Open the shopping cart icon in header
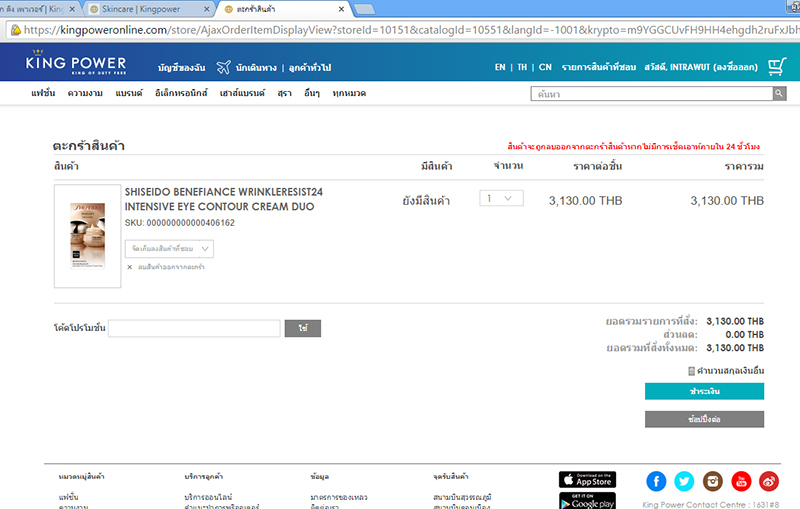Screen dimensions: 800x509 pos(776,67)
